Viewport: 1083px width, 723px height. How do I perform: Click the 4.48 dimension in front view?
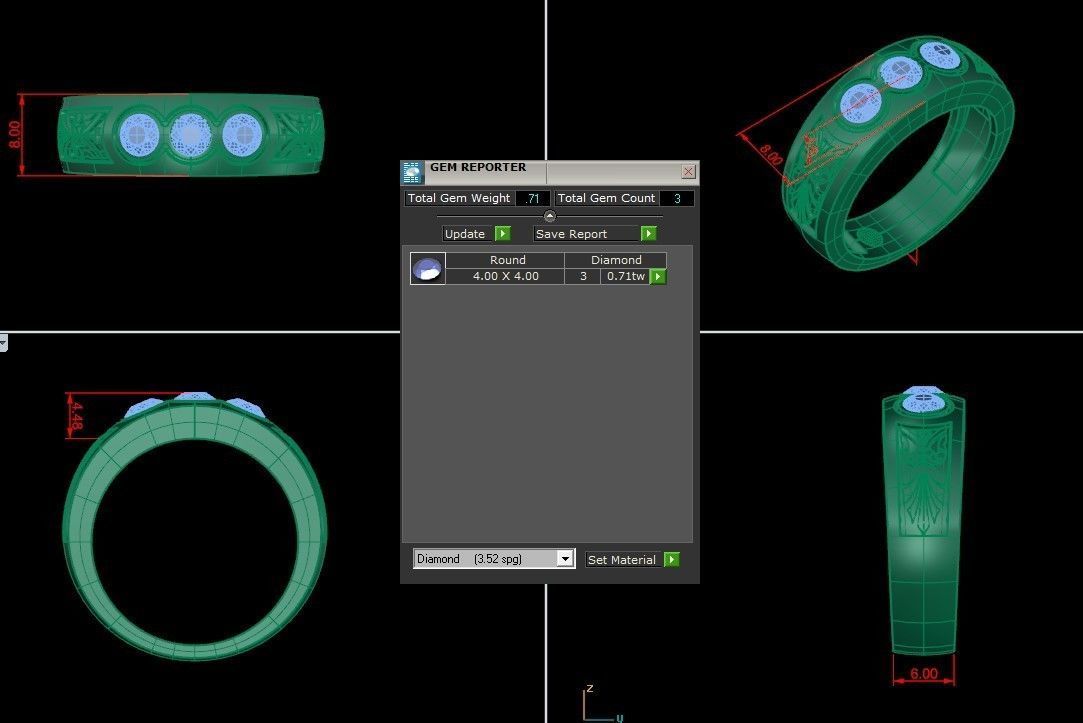point(77,416)
